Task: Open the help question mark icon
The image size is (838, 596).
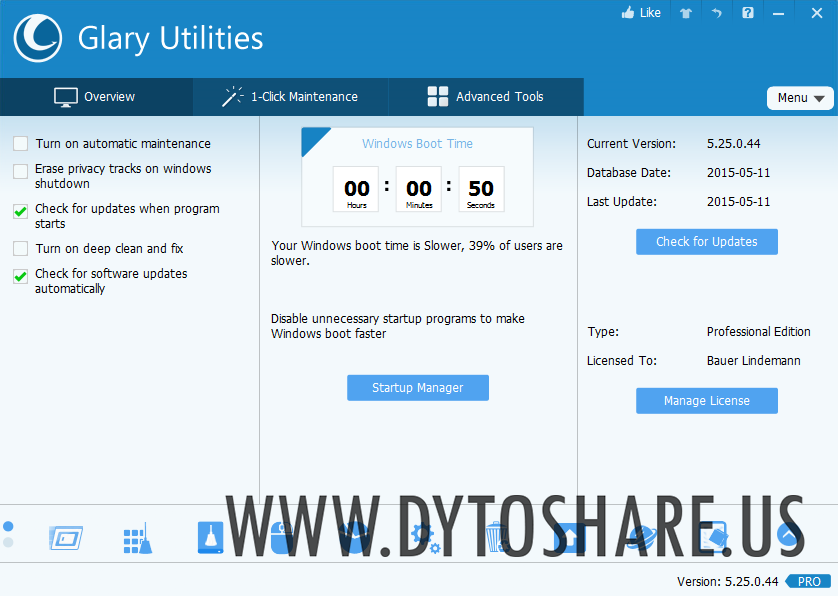Action: (x=748, y=13)
